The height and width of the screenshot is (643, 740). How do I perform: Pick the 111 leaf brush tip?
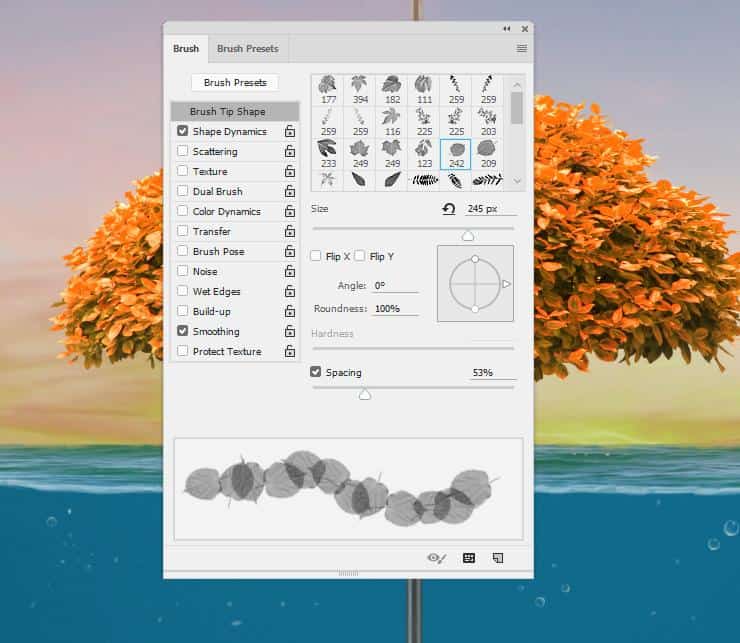click(x=424, y=90)
